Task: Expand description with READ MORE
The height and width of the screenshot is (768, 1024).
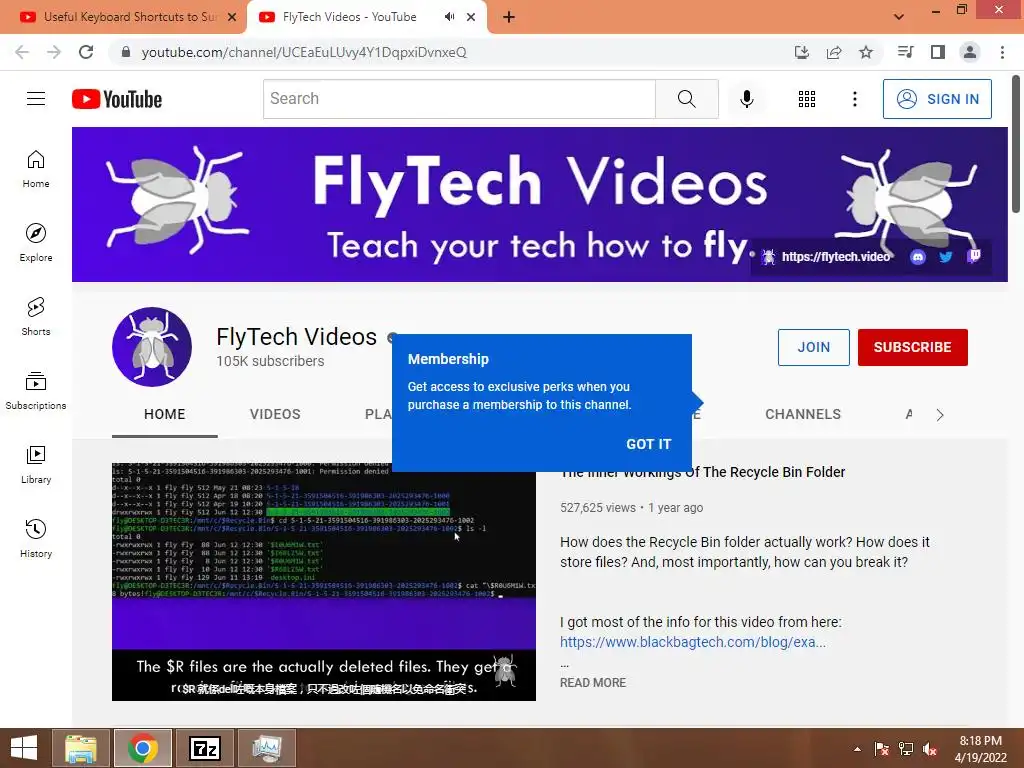Action: [x=593, y=682]
